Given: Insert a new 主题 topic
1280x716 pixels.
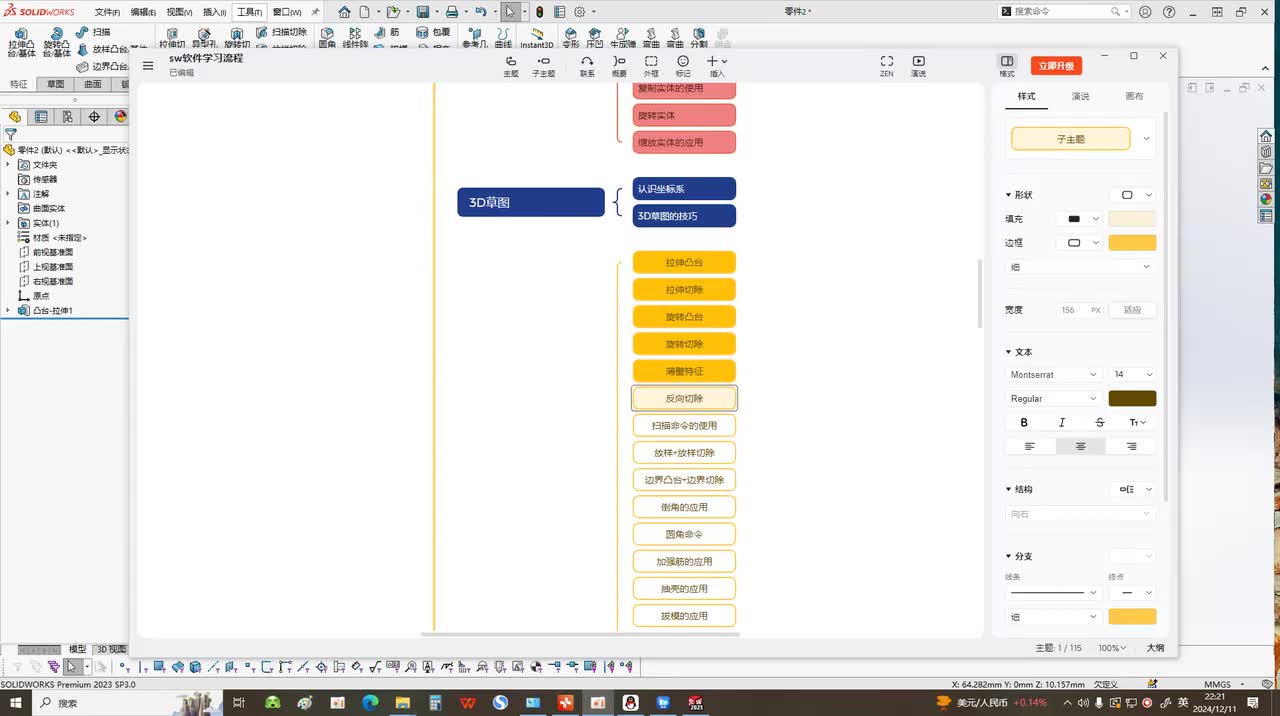Looking at the screenshot, I should [511, 66].
